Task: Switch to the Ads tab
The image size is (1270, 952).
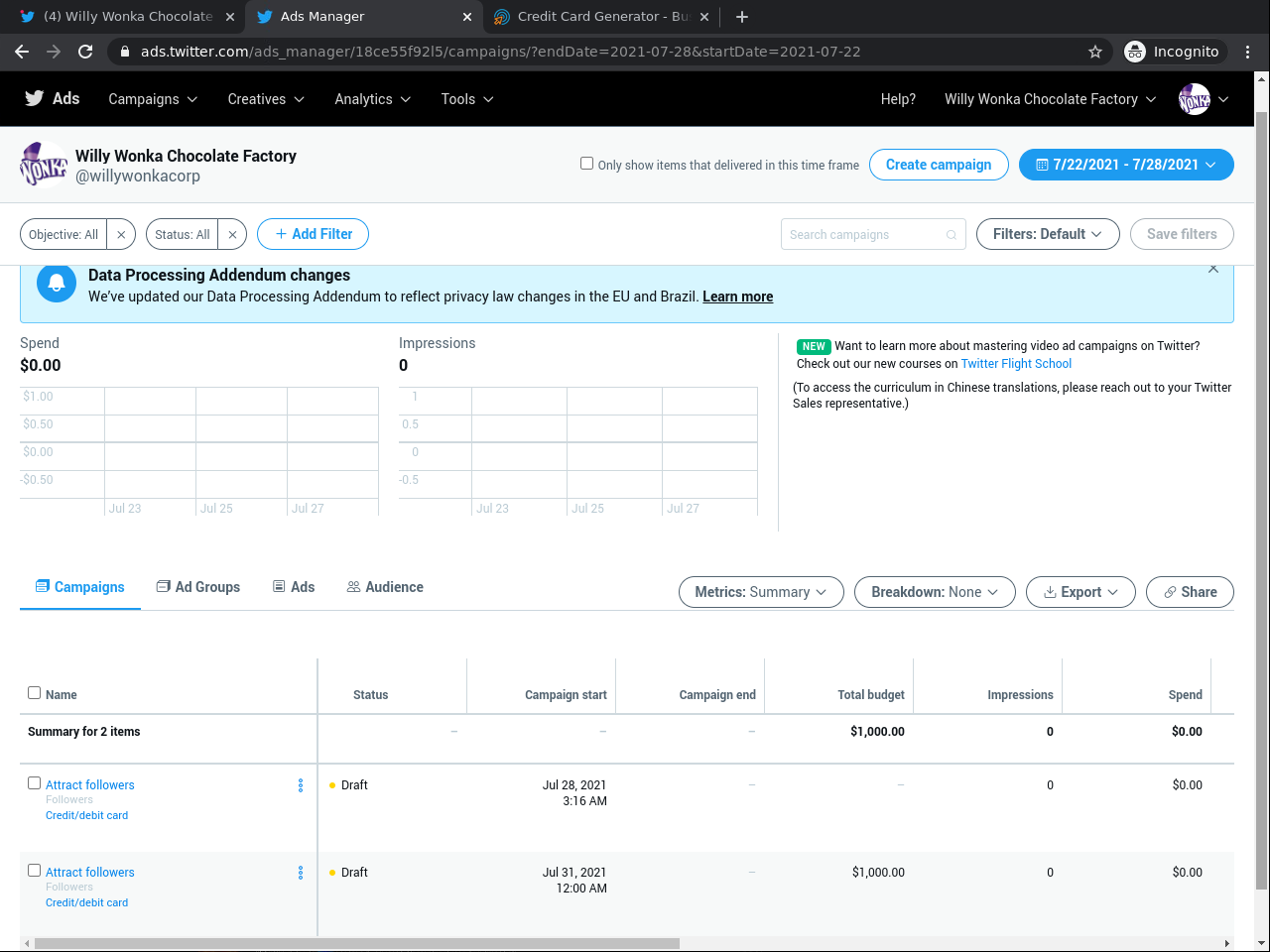Action: coord(294,587)
